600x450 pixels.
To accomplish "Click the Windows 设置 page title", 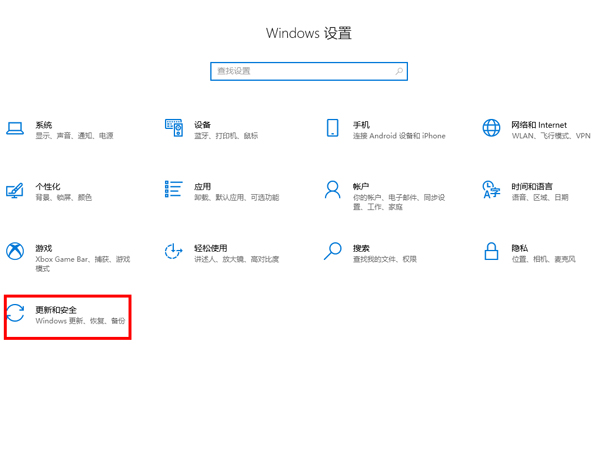I will coord(309,33).
